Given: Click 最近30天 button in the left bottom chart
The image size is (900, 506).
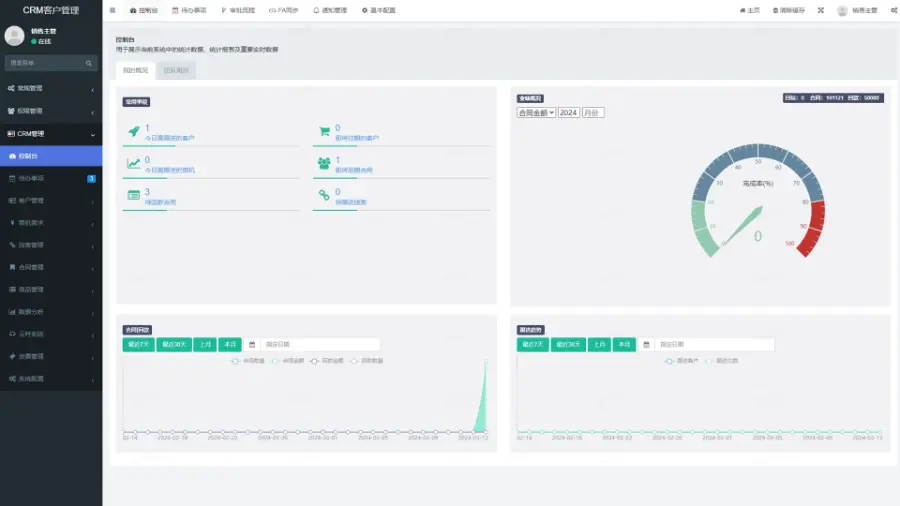Looking at the screenshot, I should pyautogui.click(x=173, y=344).
